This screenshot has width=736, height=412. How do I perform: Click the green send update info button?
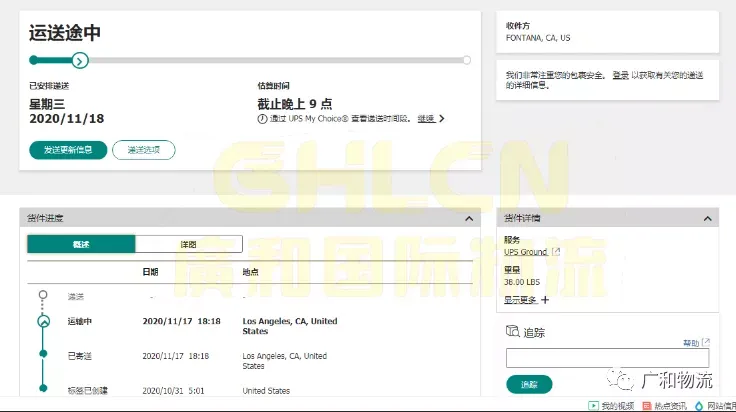coord(68,150)
